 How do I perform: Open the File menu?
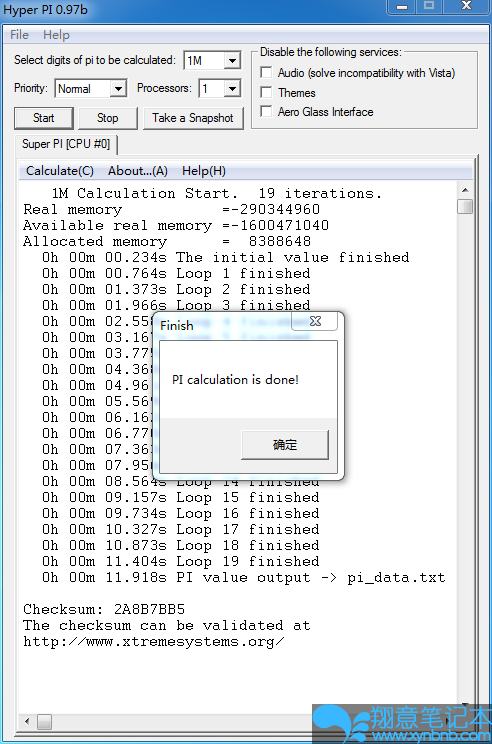(19, 35)
